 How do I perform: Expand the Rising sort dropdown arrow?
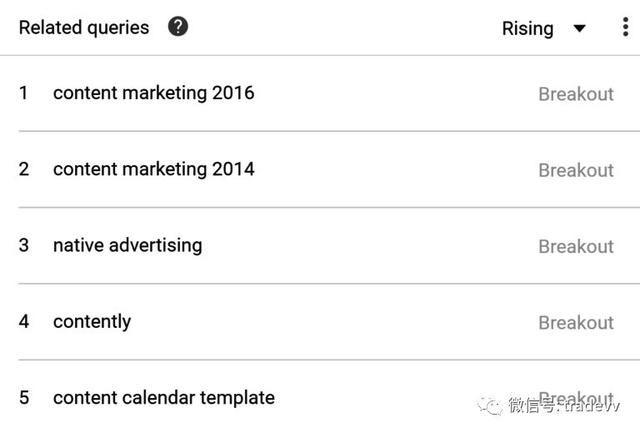[x=580, y=28]
